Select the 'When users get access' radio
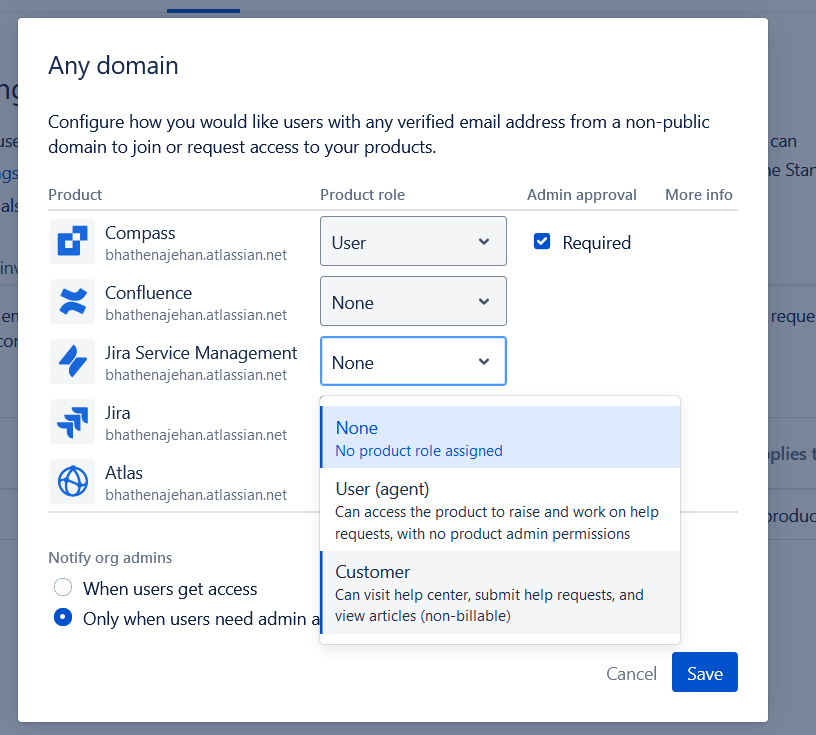 click(x=63, y=587)
